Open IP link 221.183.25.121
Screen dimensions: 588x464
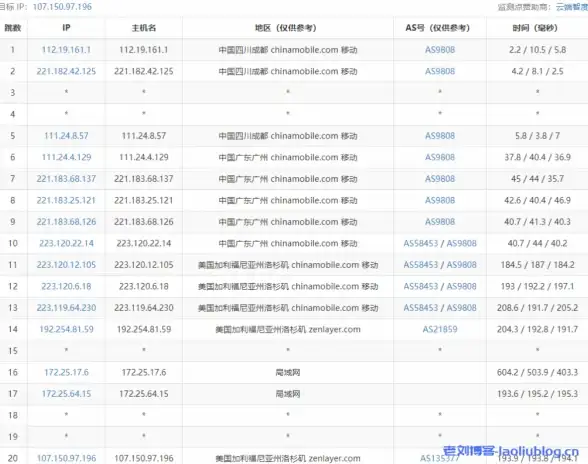66,200
